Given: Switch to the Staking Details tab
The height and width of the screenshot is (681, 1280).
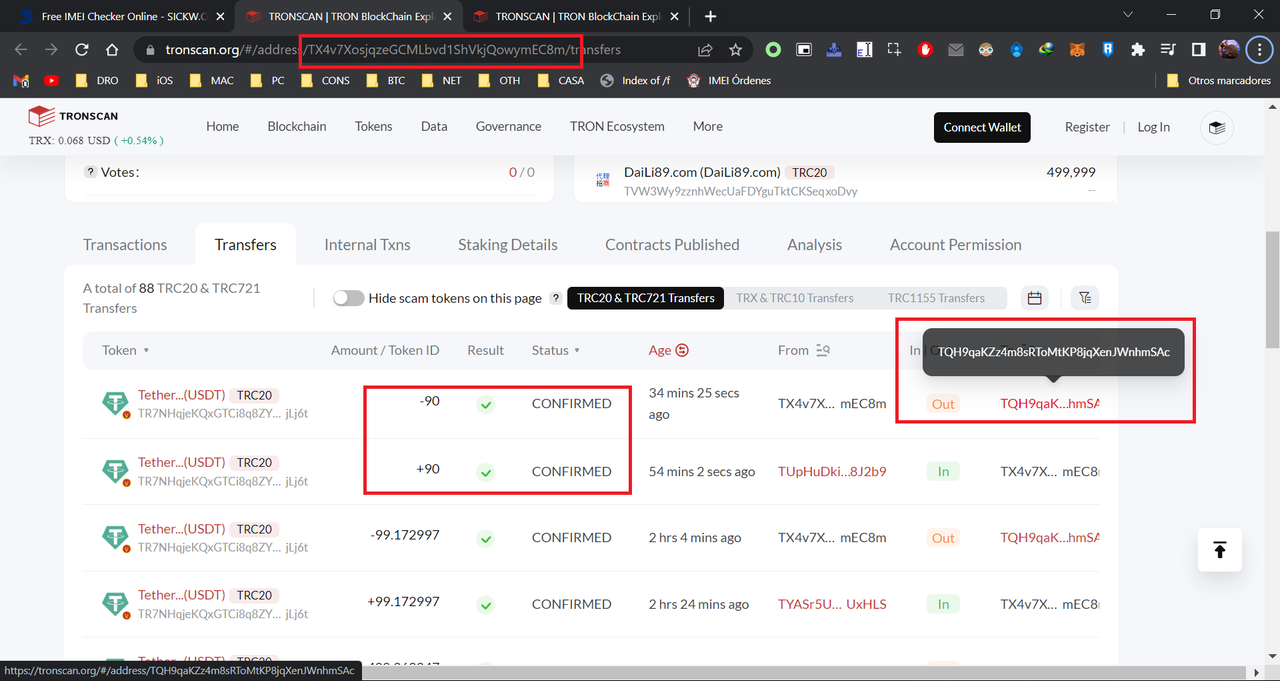Looking at the screenshot, I should 508,245.
